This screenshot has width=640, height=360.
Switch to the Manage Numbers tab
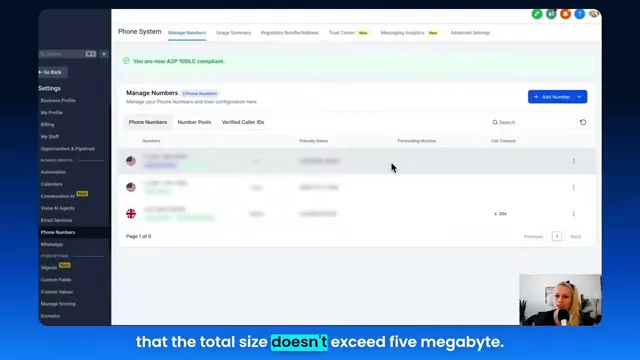[187, 33]
